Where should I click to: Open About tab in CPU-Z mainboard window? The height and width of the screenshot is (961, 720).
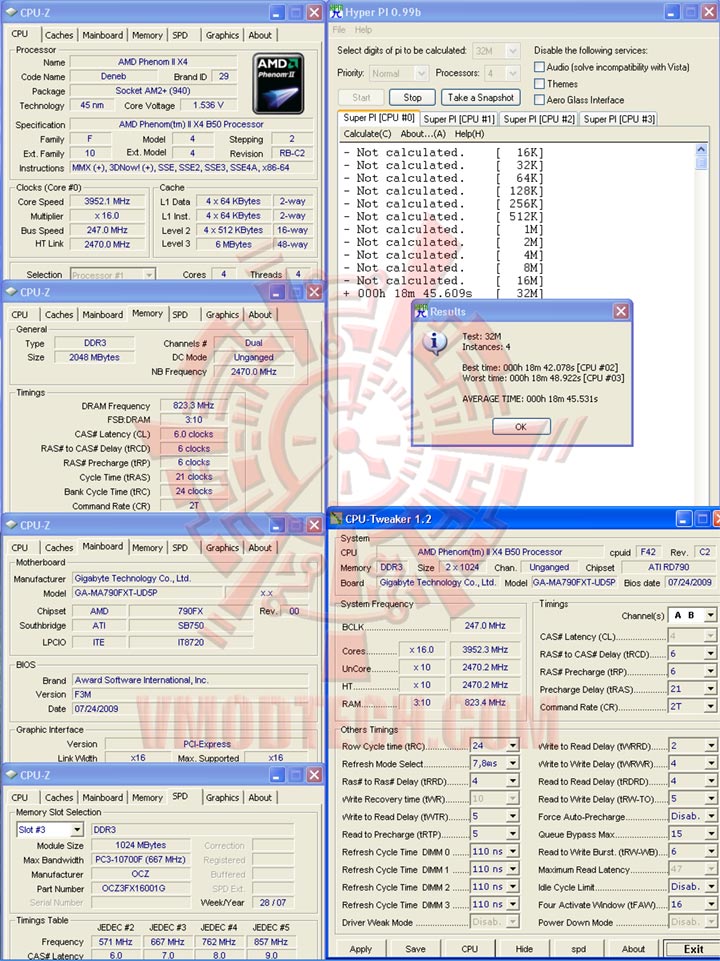pyautogui.click(x=260, y=547)
